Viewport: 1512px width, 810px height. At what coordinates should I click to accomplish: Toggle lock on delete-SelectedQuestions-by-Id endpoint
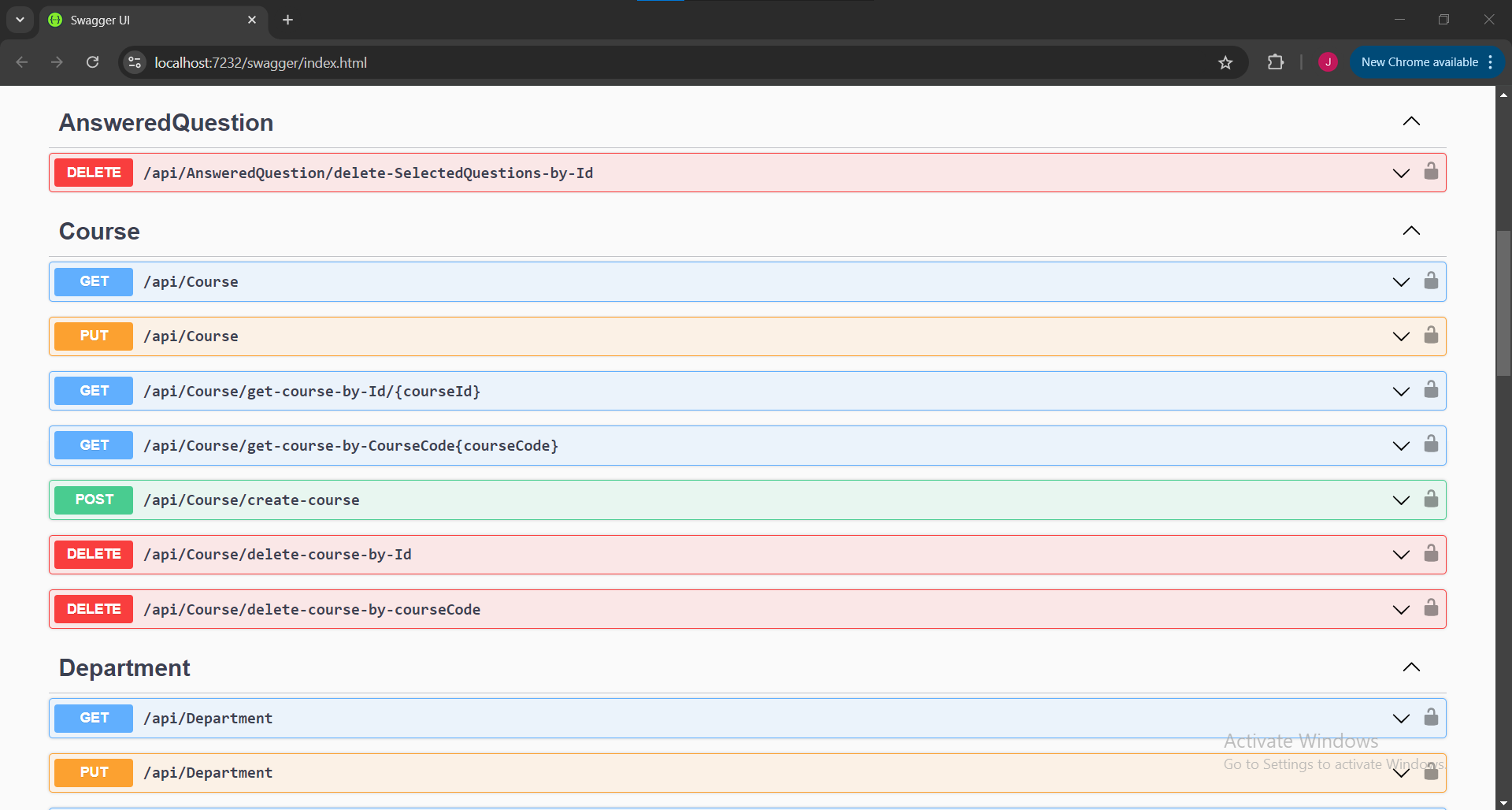tap(1430, 172)
